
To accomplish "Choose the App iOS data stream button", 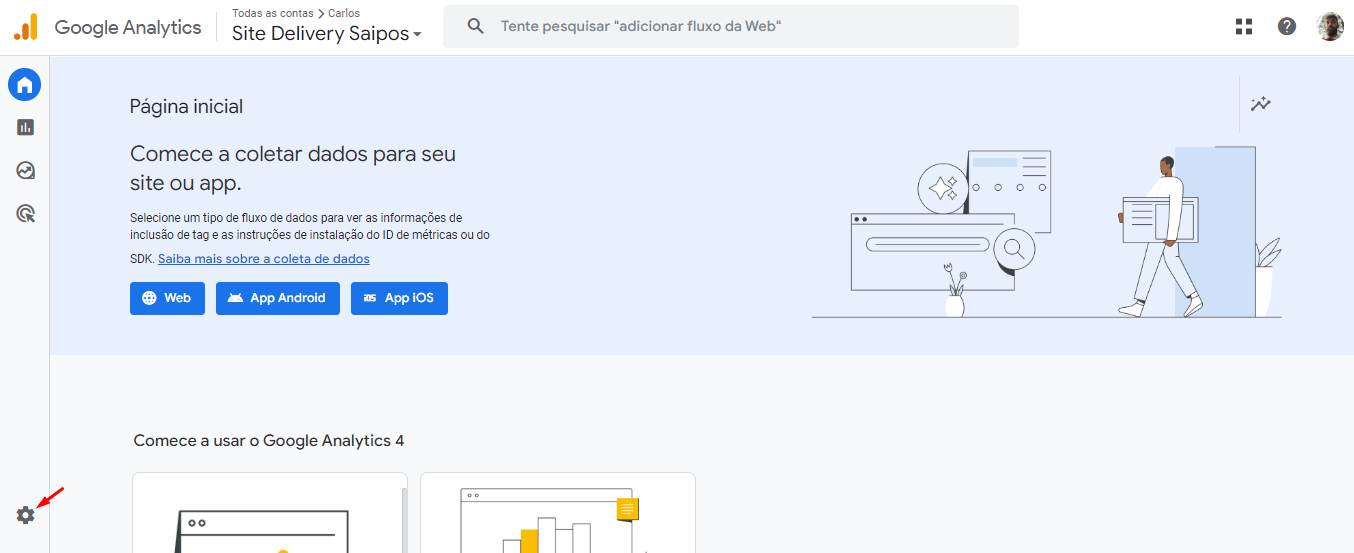I will [399, 298].
